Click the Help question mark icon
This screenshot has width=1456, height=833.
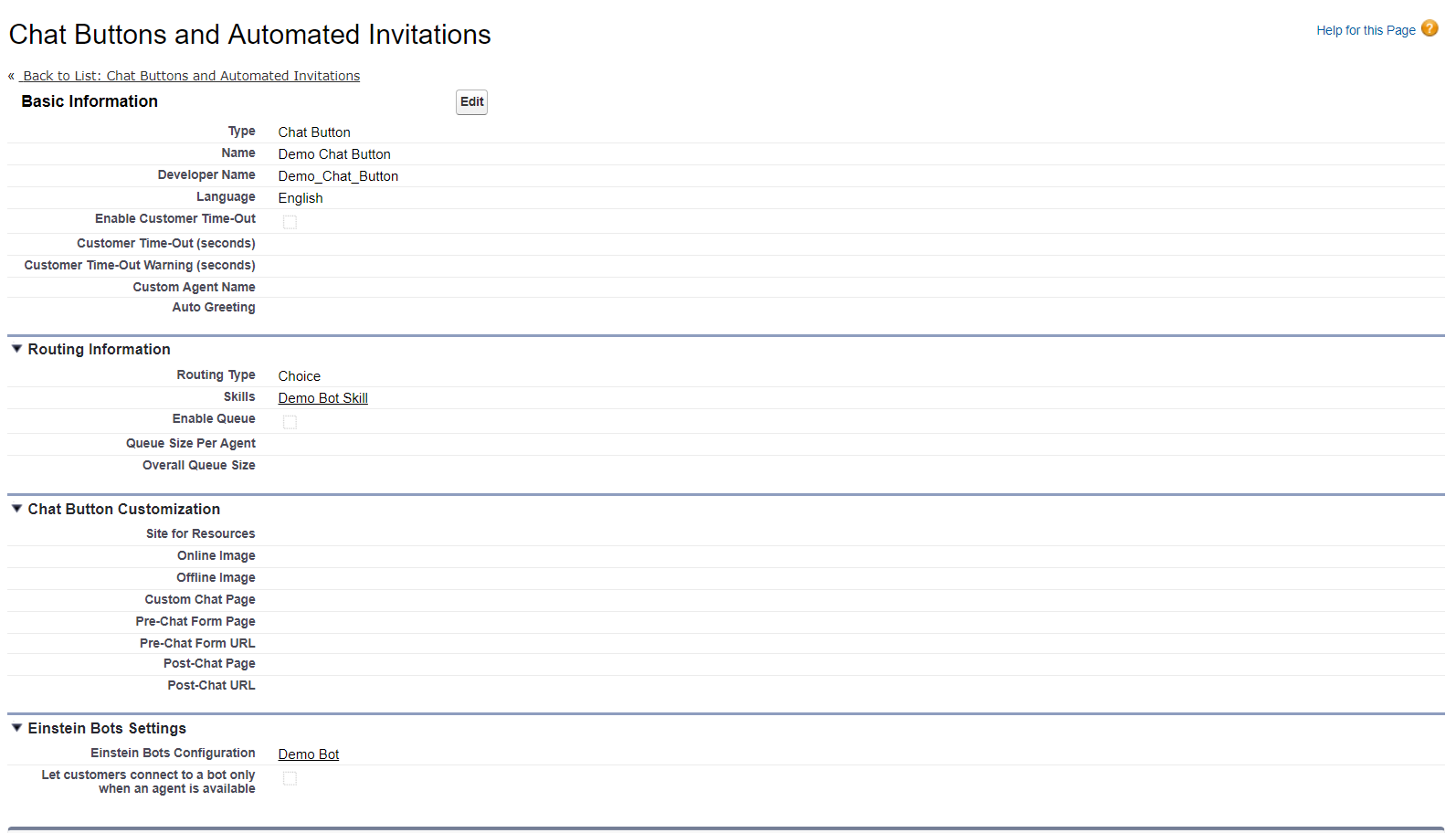[1430, 28]
